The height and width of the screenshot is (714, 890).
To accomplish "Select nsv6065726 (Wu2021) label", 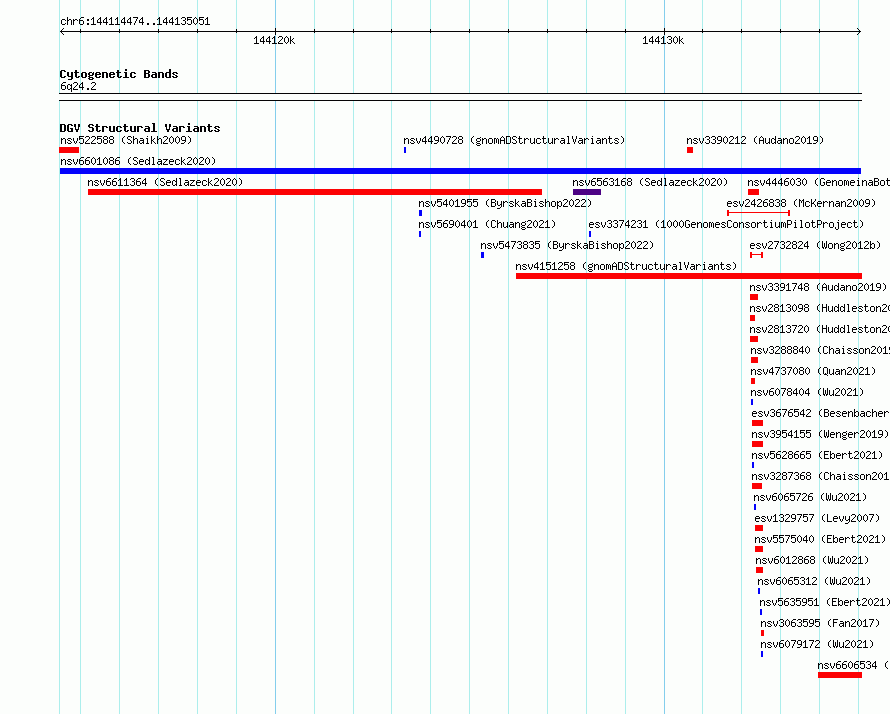I will [x=810, y=497].
